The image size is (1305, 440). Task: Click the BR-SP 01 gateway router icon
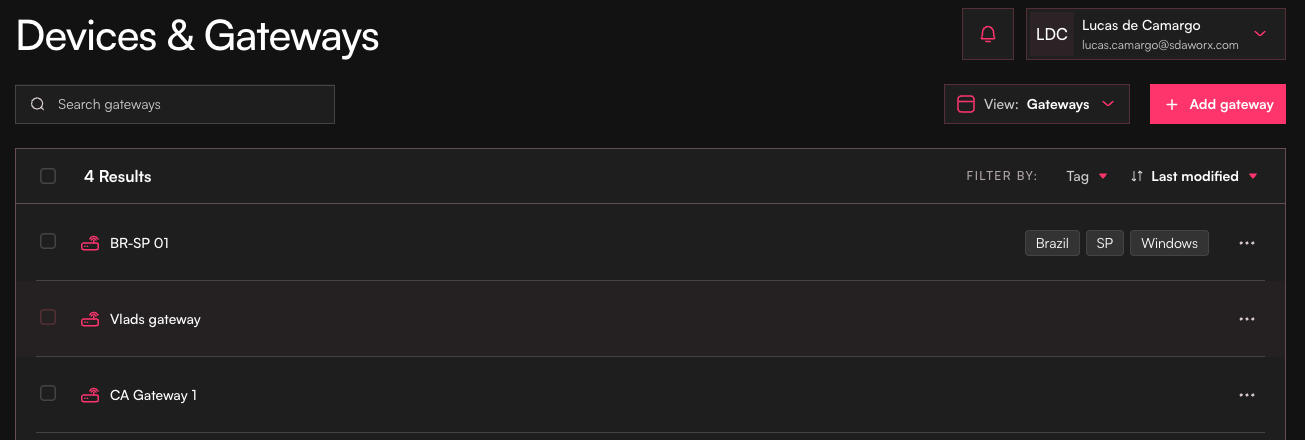point(90,242)
